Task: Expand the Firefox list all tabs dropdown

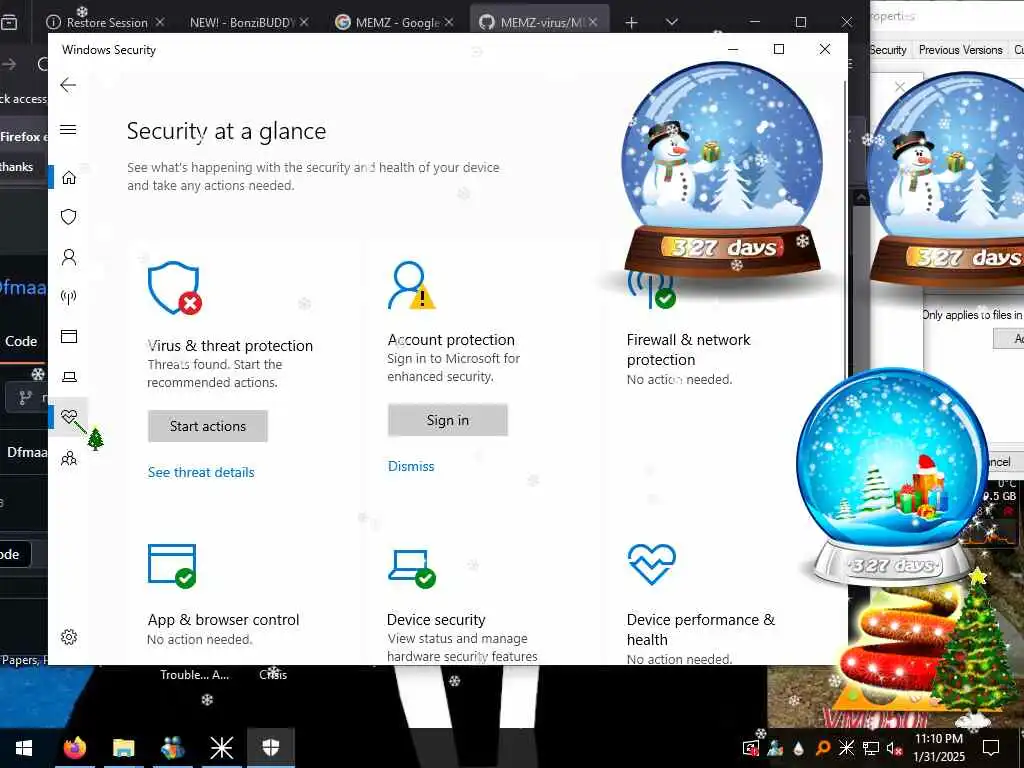Action: coord(671,22)
